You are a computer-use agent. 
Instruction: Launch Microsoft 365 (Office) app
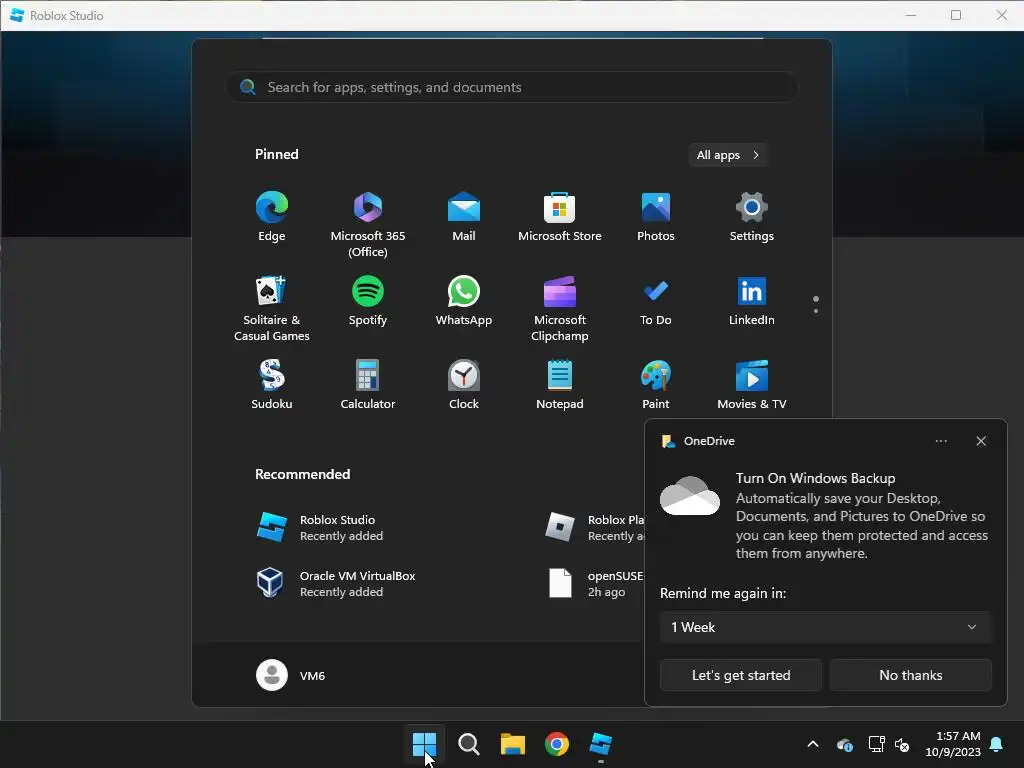[x=368, y=225]
